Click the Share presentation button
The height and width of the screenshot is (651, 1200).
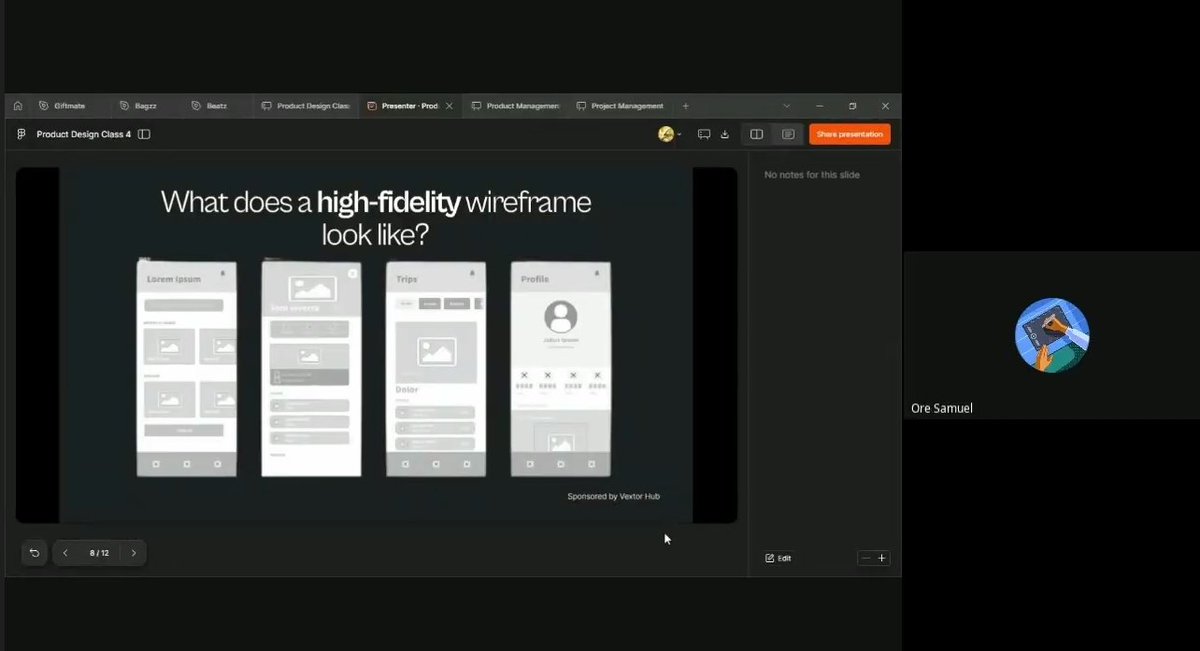[x=849, y=133]
